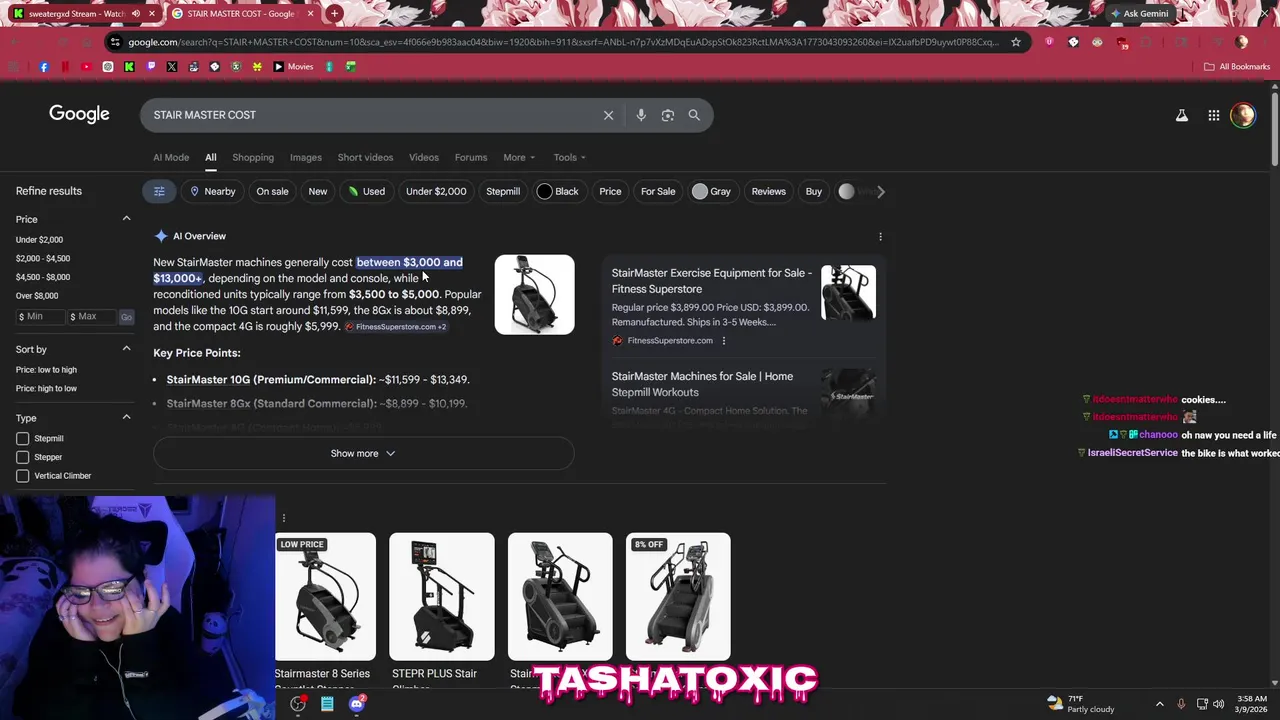
Task: Open StairMaster Exercise Equipment for Sale link
Action: (711, 281)
